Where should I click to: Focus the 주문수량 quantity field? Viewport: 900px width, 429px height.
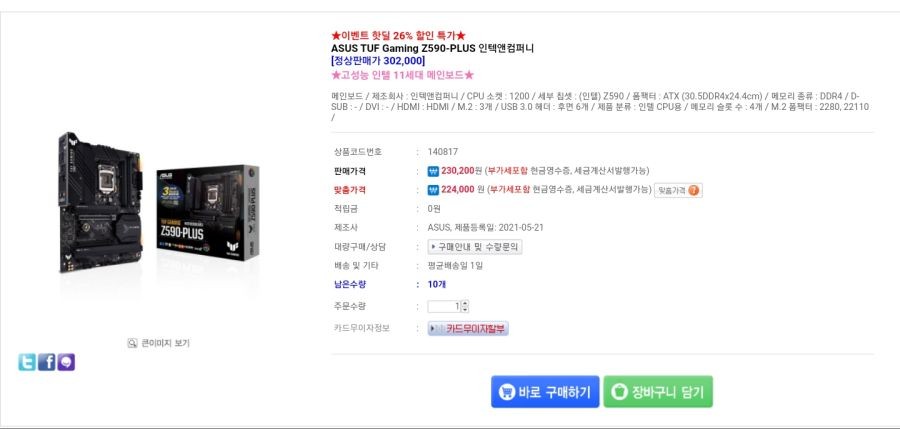click(x=444, y=307)
